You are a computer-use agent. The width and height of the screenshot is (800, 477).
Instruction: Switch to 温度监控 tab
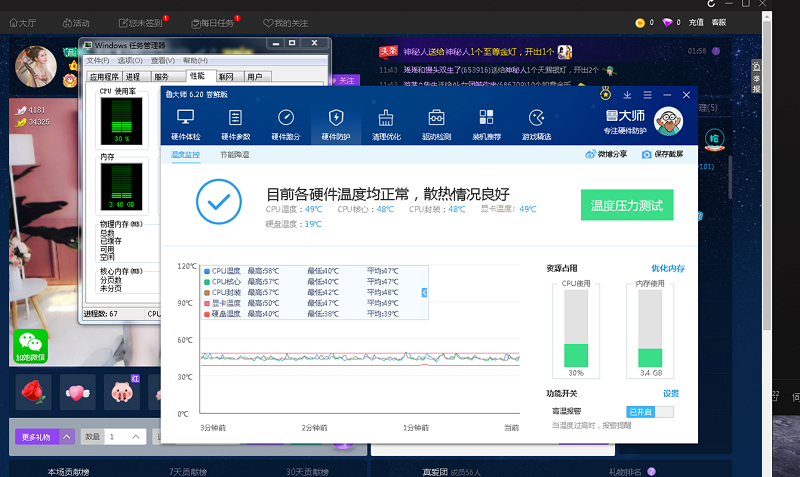(x=185, y=155)
